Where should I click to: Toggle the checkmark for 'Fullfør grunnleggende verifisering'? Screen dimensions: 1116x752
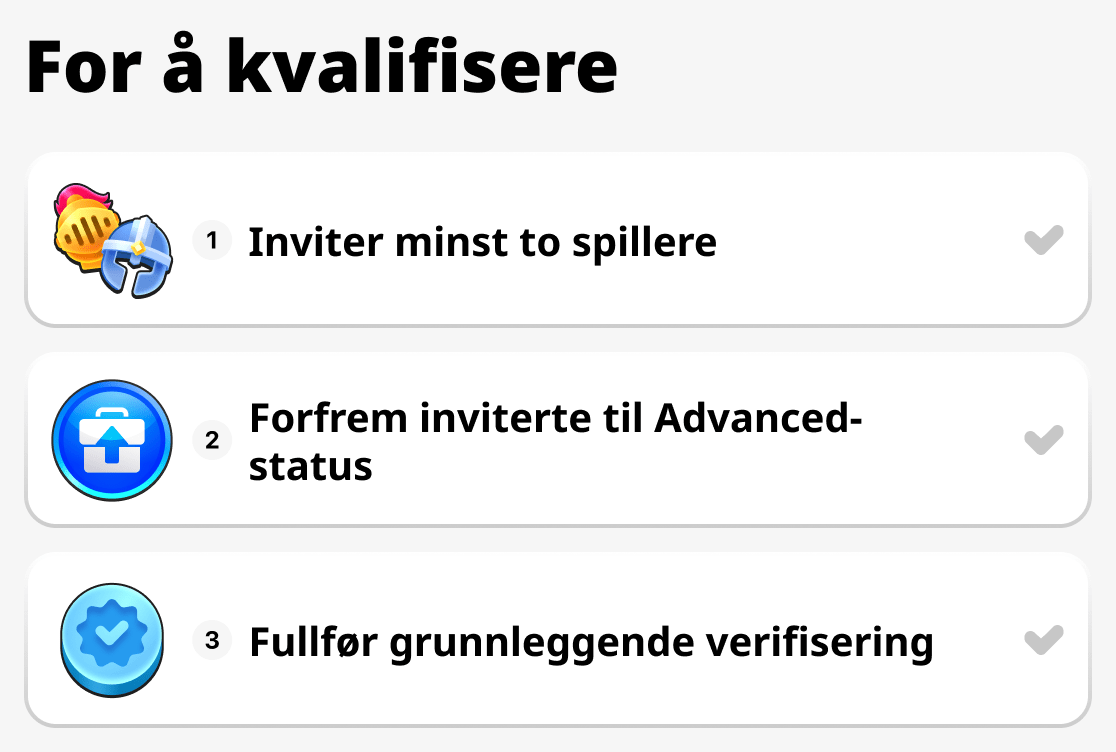[1046, 640]
